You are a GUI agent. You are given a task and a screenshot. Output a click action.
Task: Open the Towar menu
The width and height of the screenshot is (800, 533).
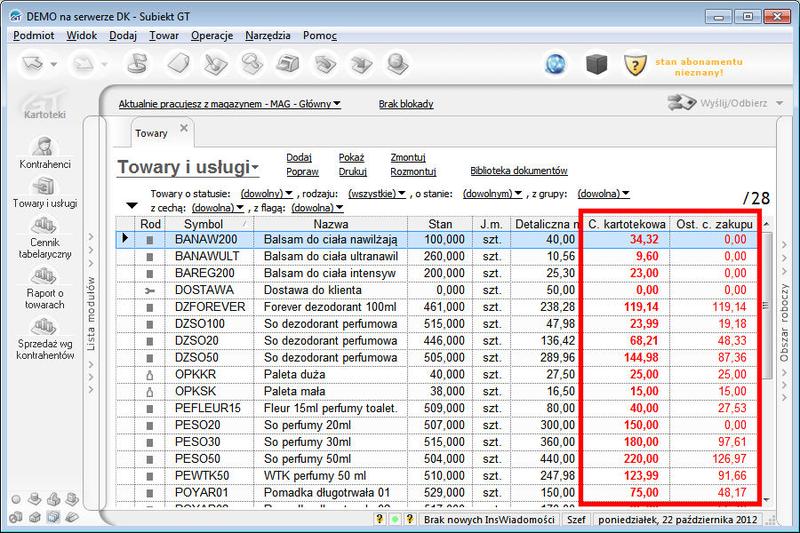coord(163,35)
